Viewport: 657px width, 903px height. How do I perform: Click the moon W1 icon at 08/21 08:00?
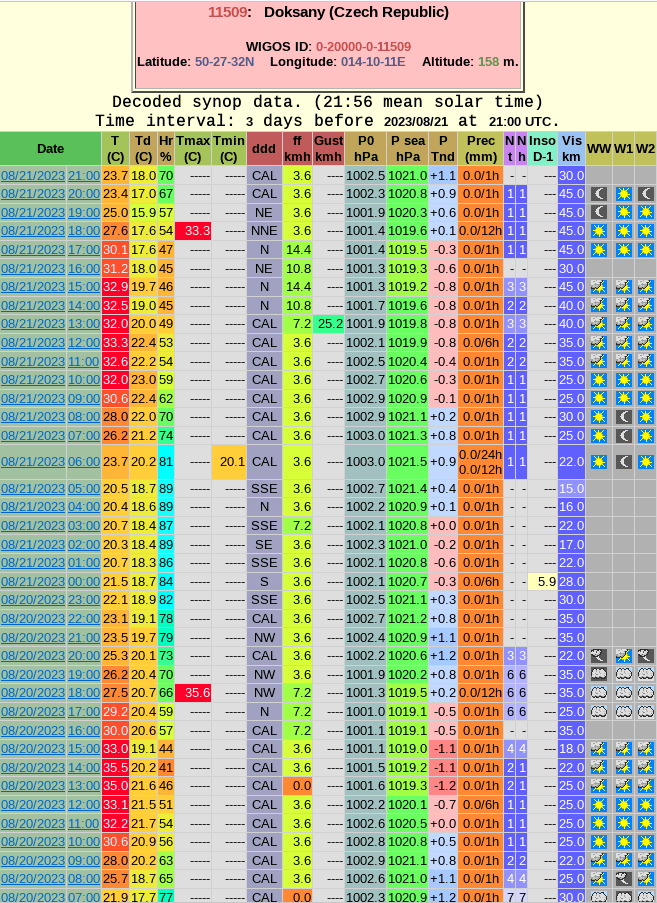tap(623, 417)
